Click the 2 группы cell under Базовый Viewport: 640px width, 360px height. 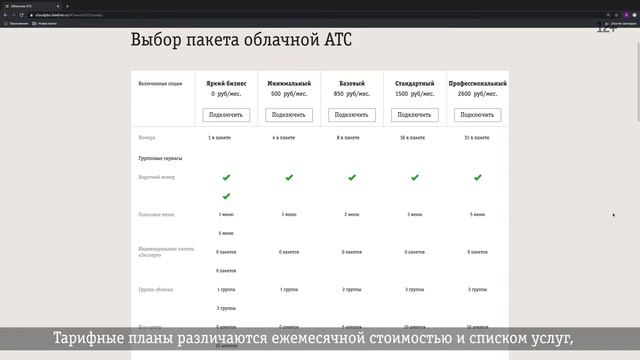pyautogui.click(x=352, y=290)
